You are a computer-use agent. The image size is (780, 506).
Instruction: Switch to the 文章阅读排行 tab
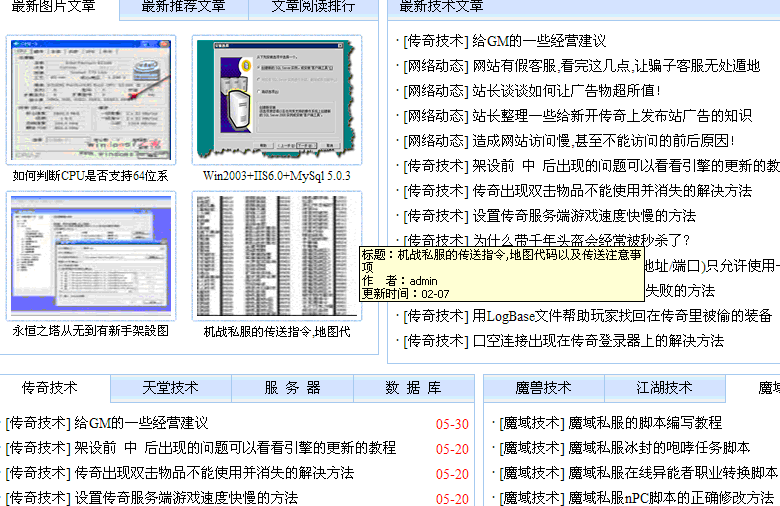[x=312, y=7]
